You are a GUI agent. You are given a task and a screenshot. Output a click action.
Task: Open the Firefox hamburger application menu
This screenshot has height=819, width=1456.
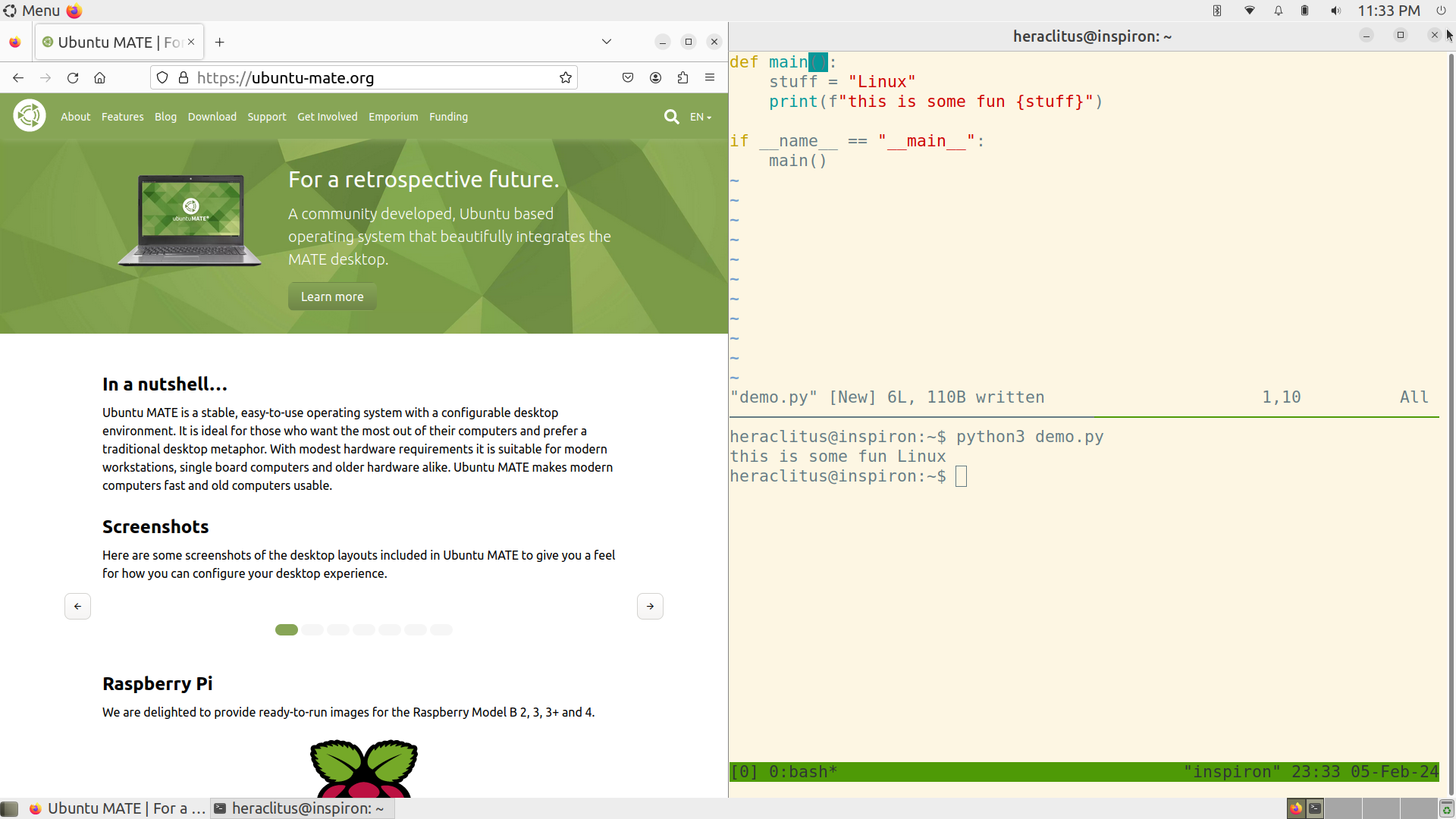710,78
